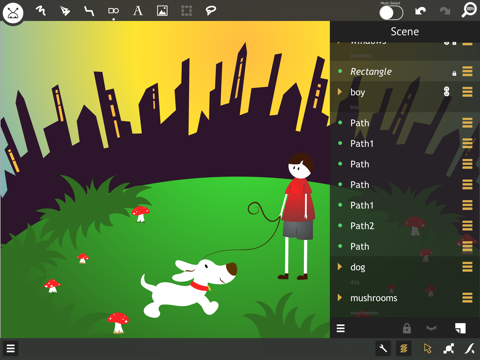Image resolution: width=480 pixels, height=360 pixels.
Task: Expand the mushrooms group
Action: [340, 297]
